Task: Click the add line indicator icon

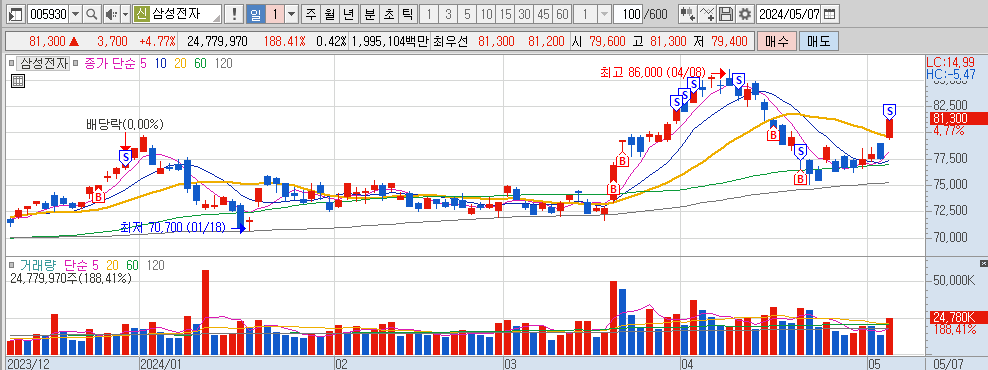Action: 707,14
